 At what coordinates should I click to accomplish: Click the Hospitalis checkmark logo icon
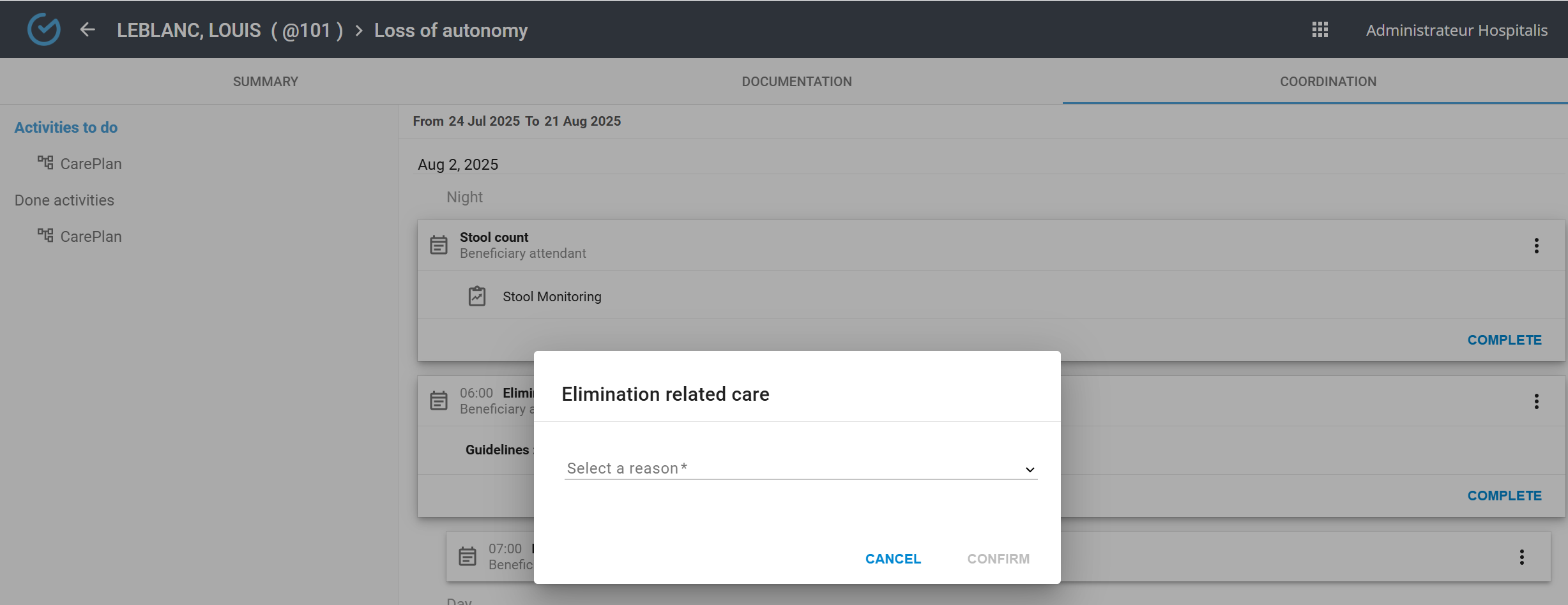43,29
